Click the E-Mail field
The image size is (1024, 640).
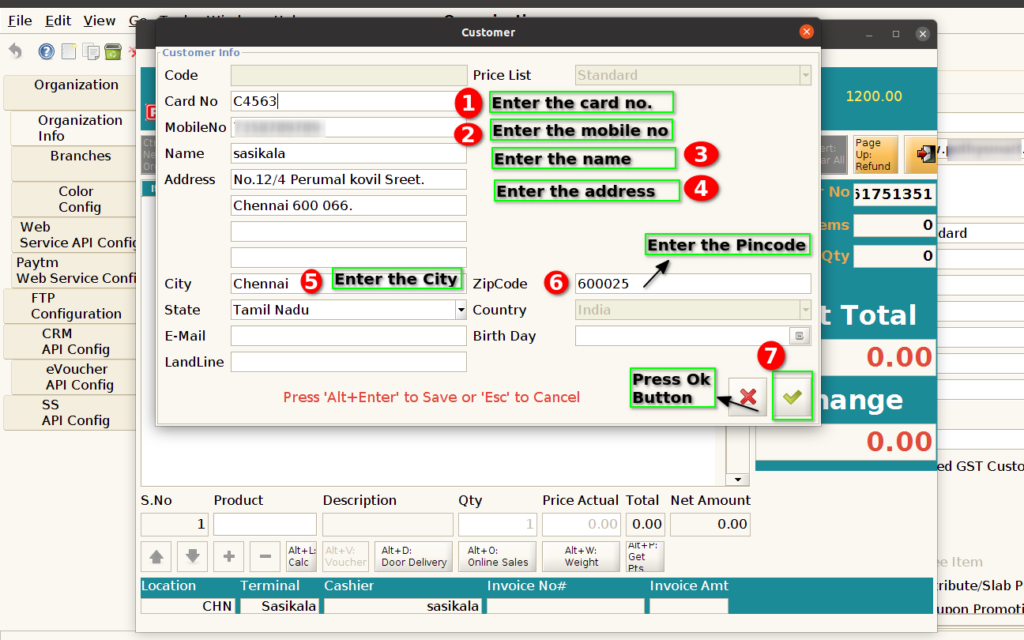(x=349, y=336)
